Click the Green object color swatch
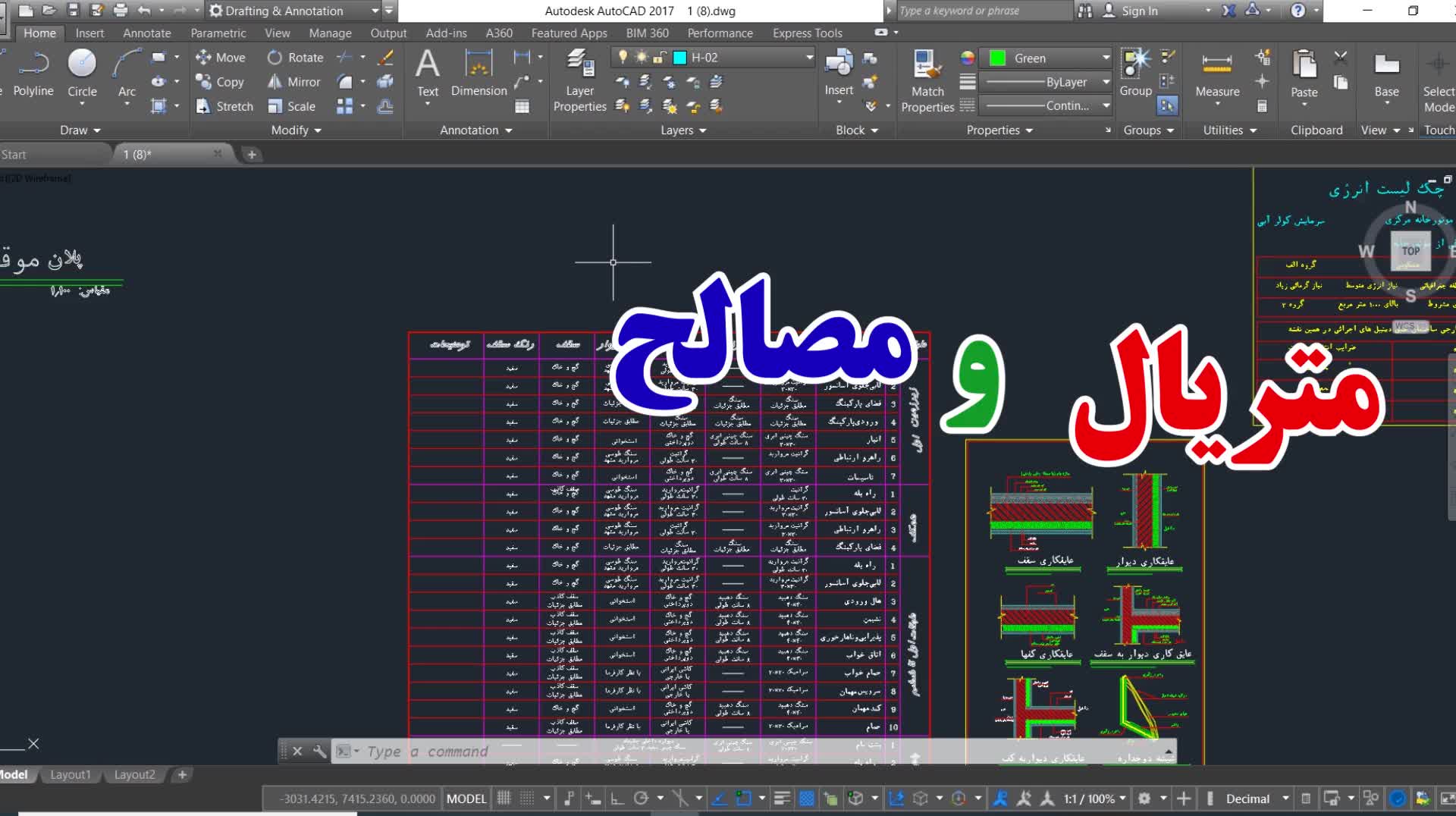This screenshot has width=1456, height=816. [998, 58]
